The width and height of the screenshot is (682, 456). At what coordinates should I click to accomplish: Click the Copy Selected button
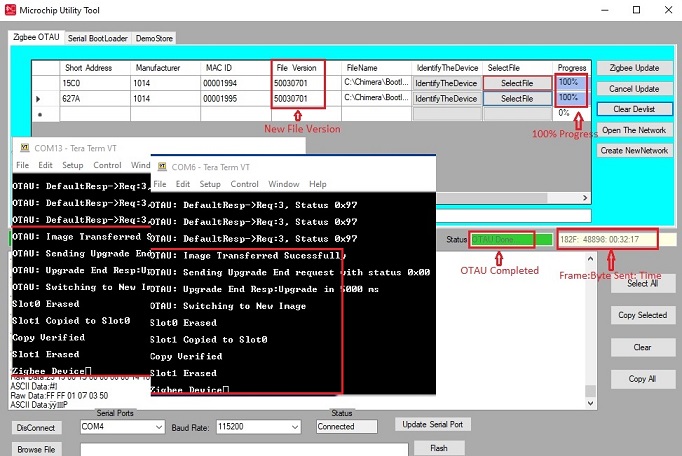point(642,315)
